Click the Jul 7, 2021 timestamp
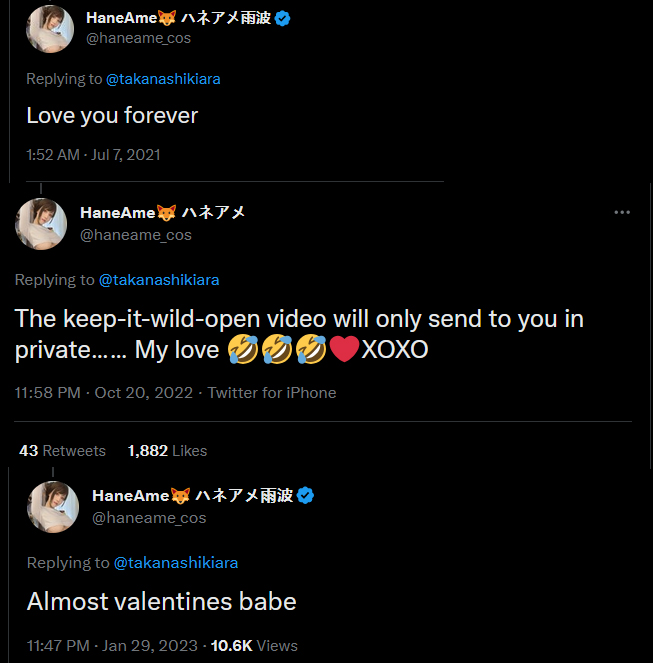The width and height of the screenshot is (653, 663). 125,154
